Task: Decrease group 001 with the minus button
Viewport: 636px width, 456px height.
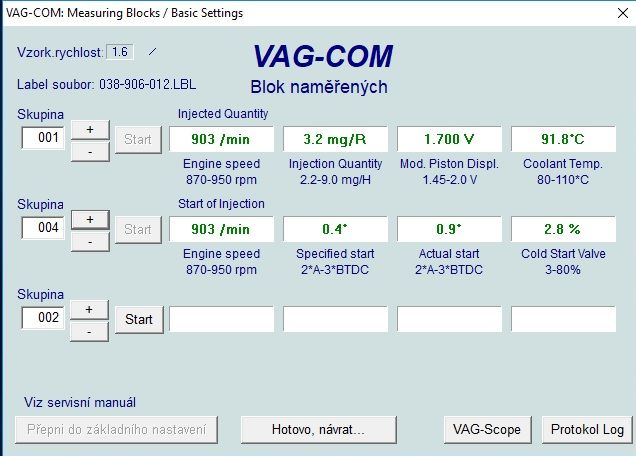Action: 90,151
